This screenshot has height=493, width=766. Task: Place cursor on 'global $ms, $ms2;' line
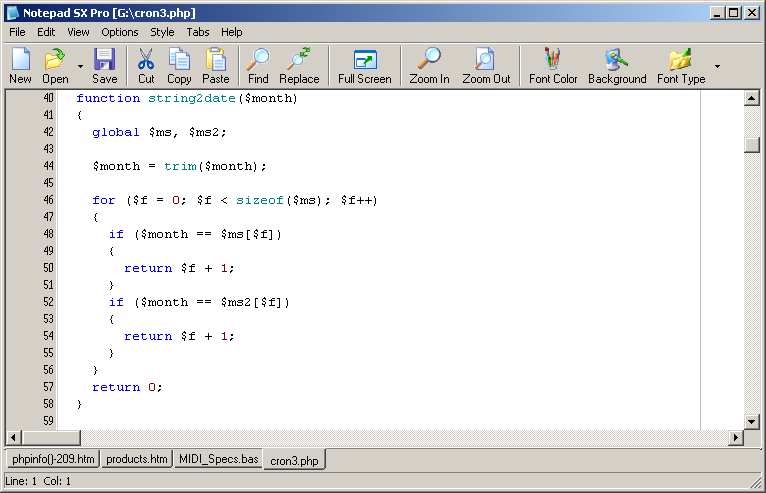[x=159, y=132]
